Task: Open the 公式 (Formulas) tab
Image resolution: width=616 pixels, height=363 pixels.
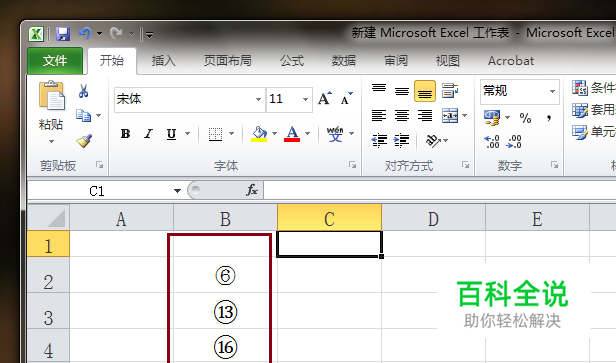Action: [x=292, y=61]
